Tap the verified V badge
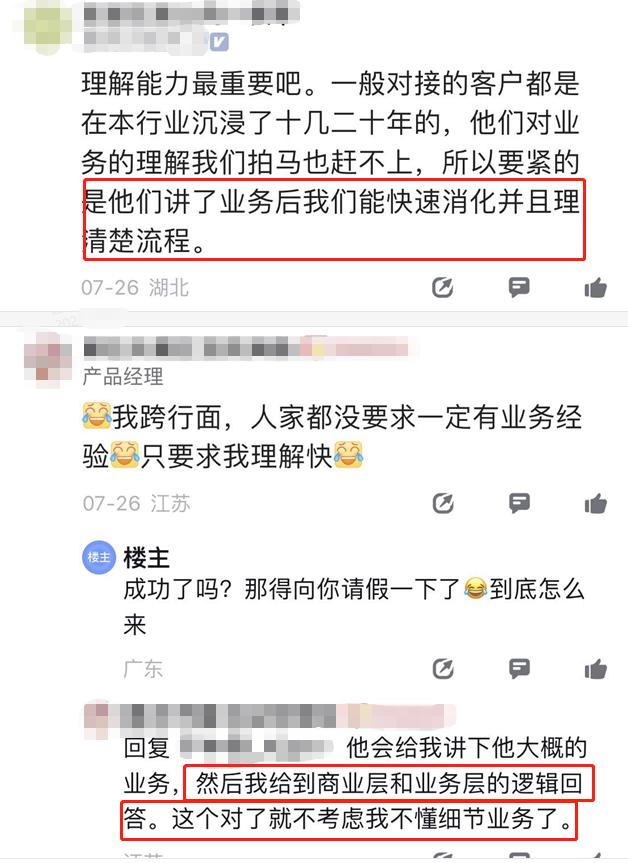This screenshot has height=863, width=628. 219,42
